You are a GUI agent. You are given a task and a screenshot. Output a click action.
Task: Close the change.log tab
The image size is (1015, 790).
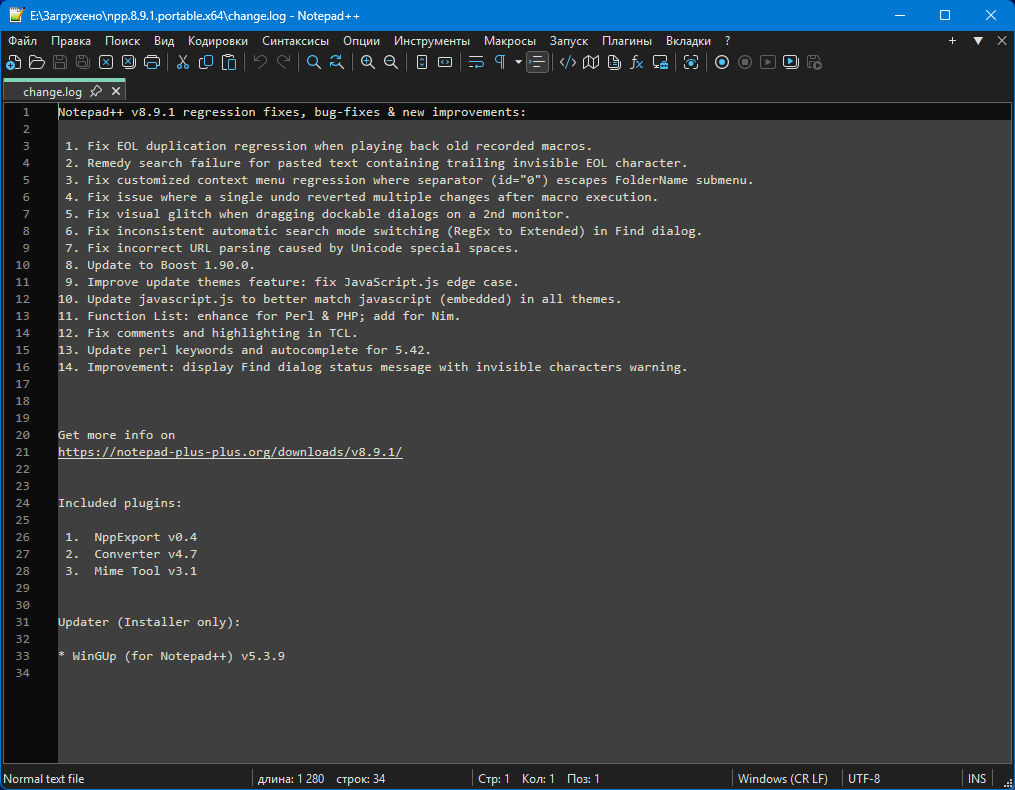click(x=116, y=91)
